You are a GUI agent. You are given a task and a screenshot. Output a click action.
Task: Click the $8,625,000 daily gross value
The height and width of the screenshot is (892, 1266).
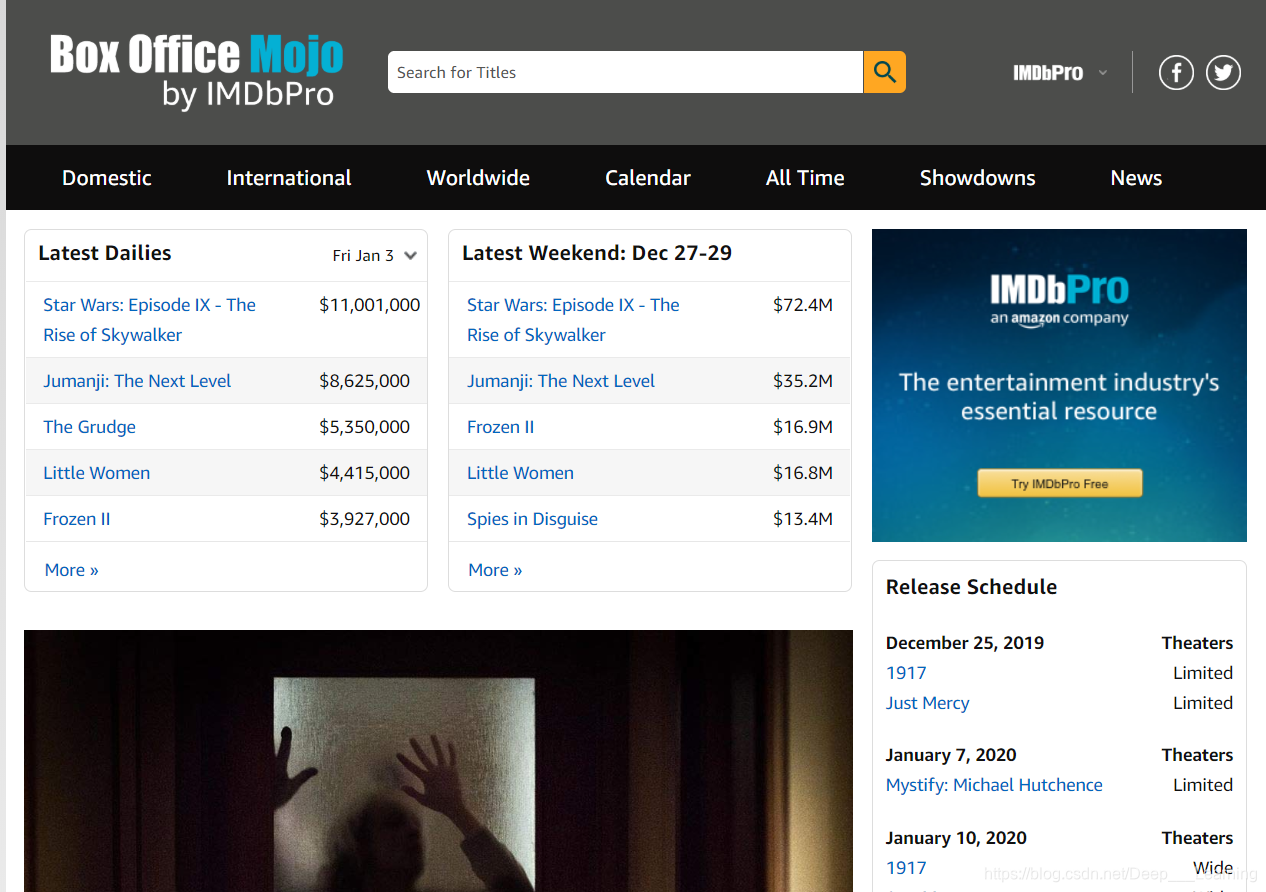(364, 381)
